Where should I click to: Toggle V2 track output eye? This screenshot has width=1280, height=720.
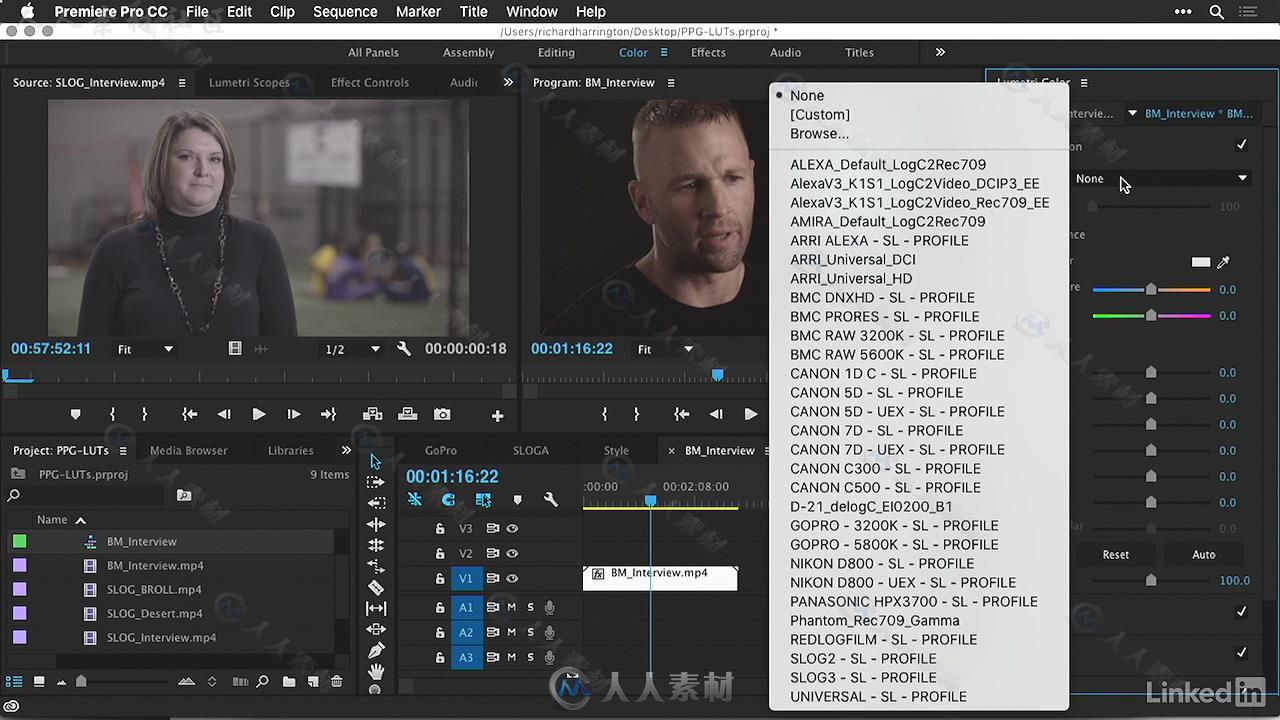[512, 553]
